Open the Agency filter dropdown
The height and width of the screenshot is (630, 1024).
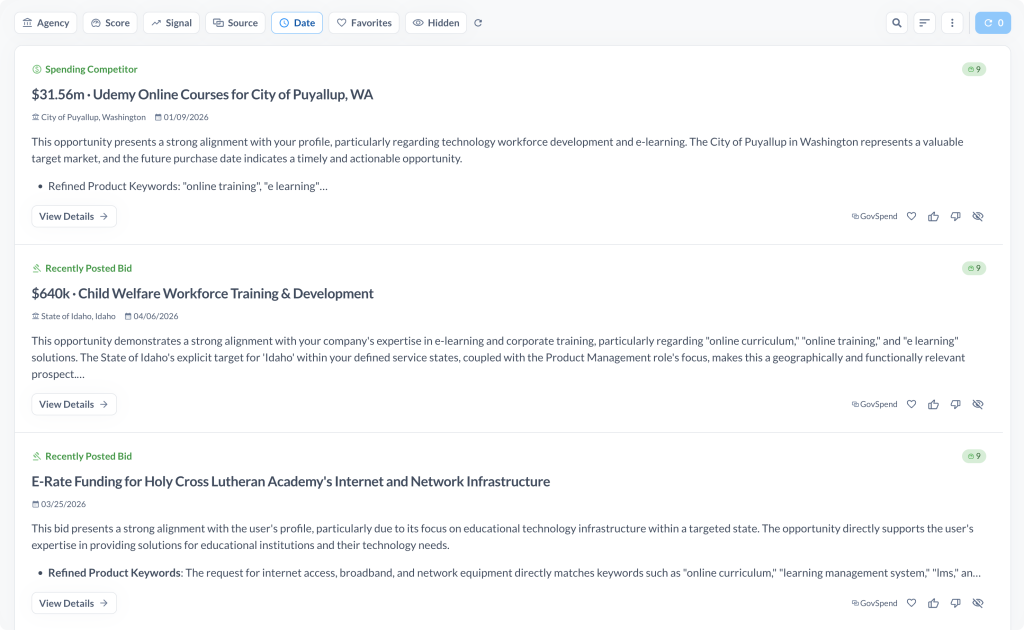coord(46,23)
